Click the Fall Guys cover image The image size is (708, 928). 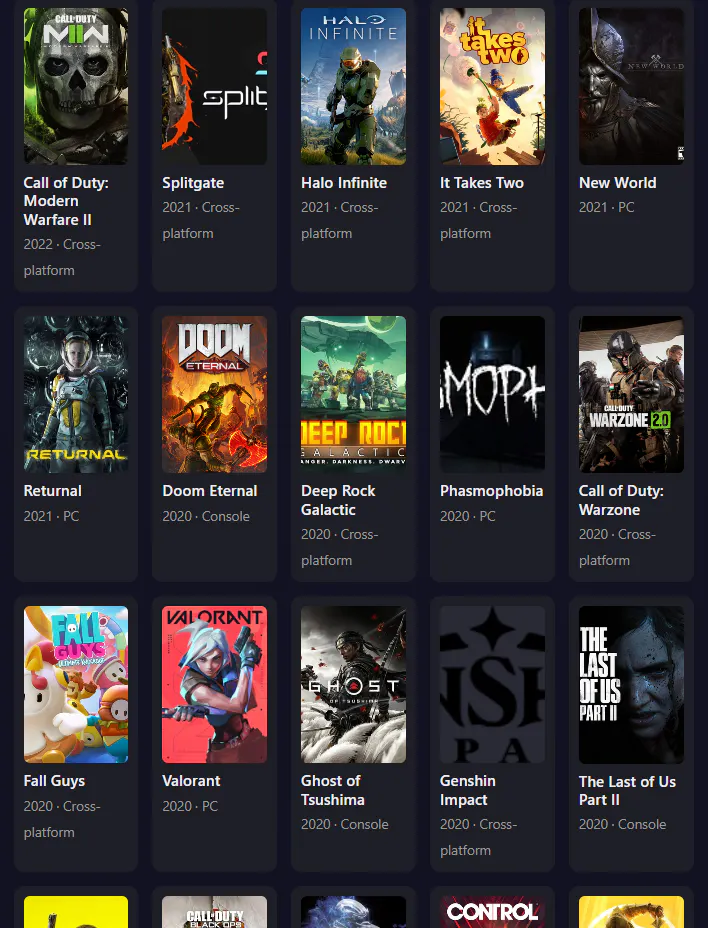coord(76,684)
